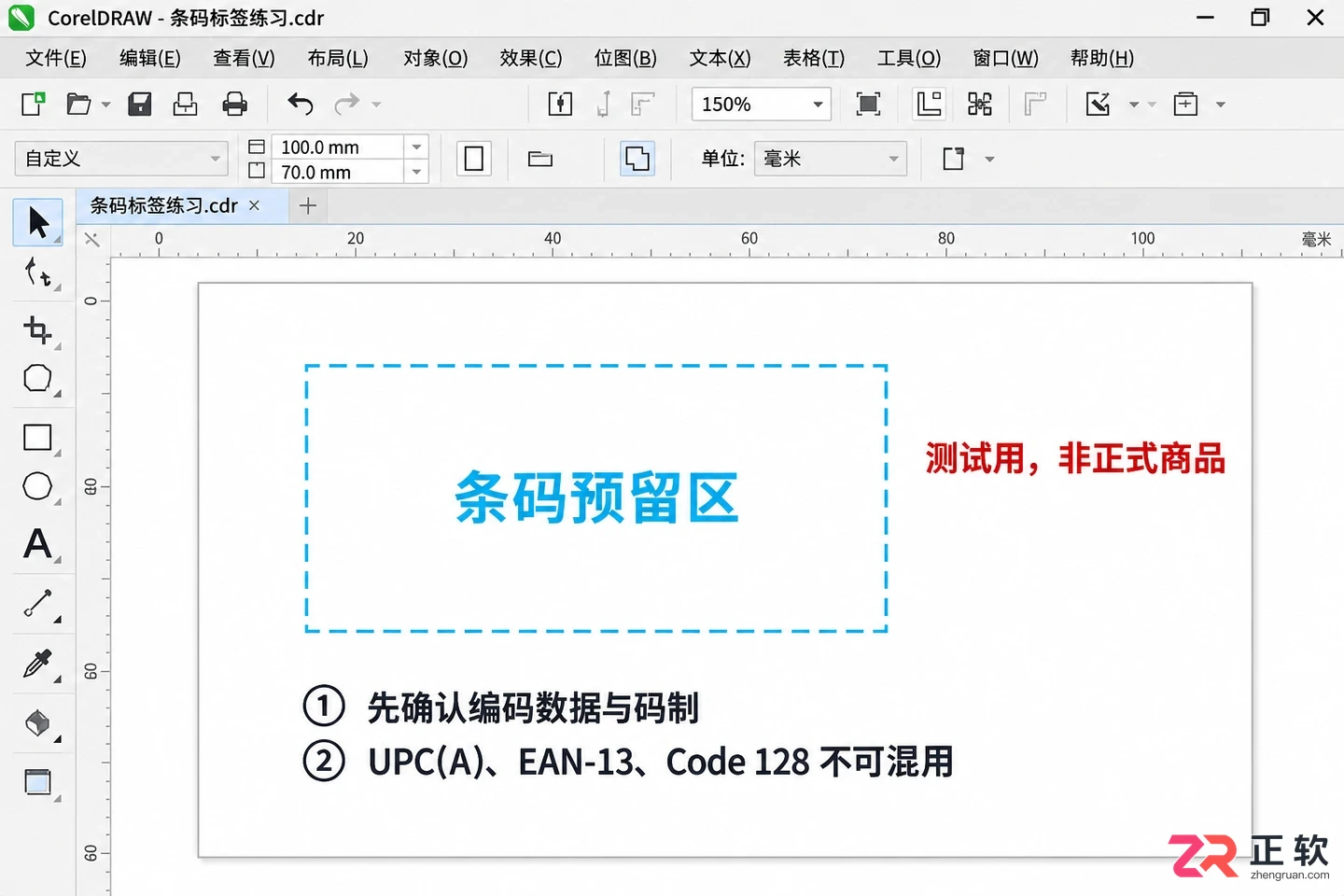Open the 查看(V) menu
This screenshot has width=1344, height=896.
[244, 58]
